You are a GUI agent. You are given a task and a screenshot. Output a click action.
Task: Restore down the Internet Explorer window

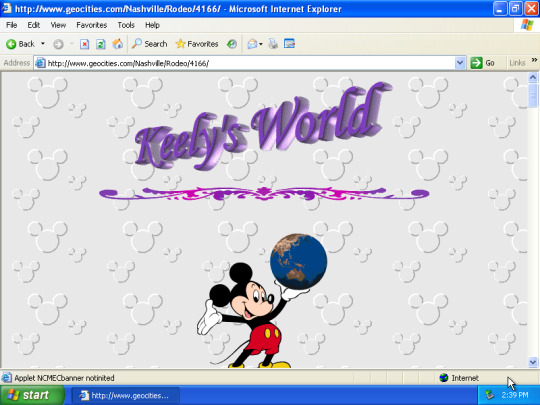point(515,9)
